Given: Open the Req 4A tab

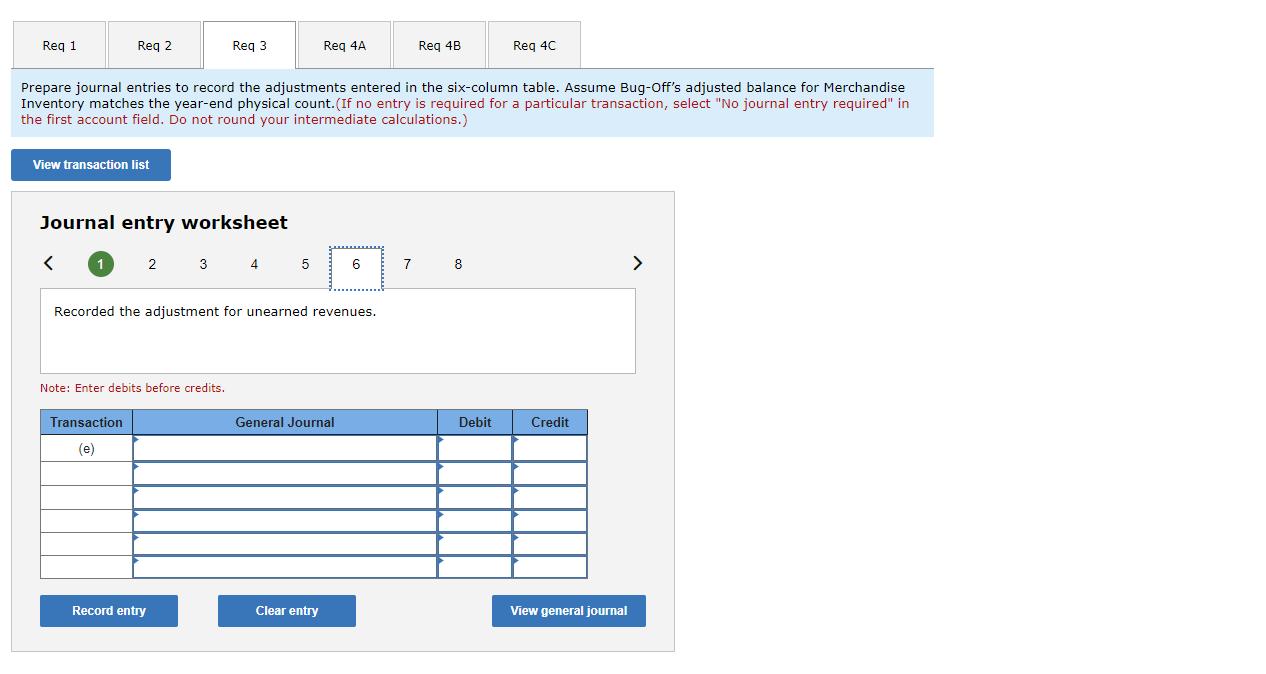Looking at the screenshot, I should [344, 45].
